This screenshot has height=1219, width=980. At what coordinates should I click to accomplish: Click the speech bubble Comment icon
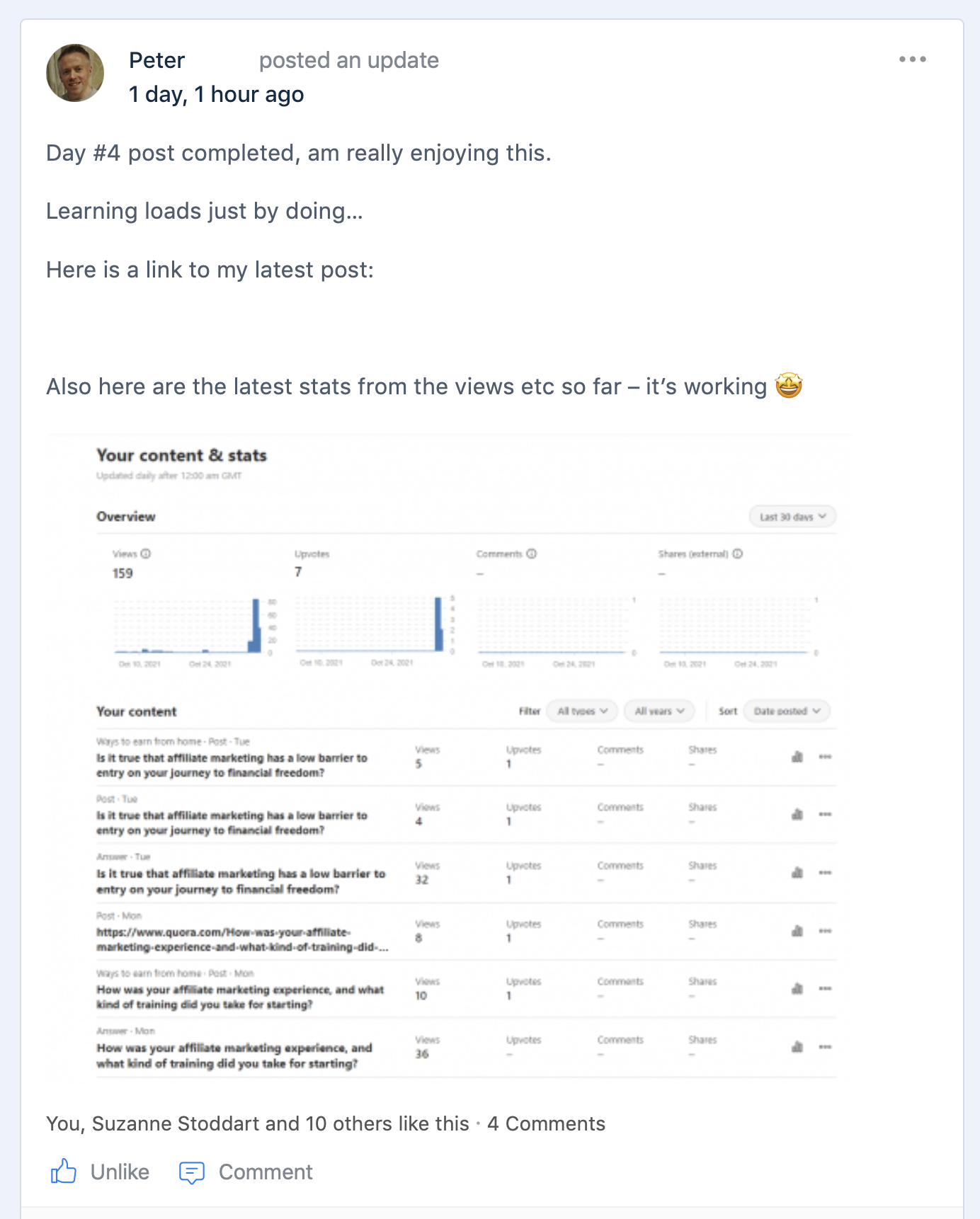click(192, 1172)
